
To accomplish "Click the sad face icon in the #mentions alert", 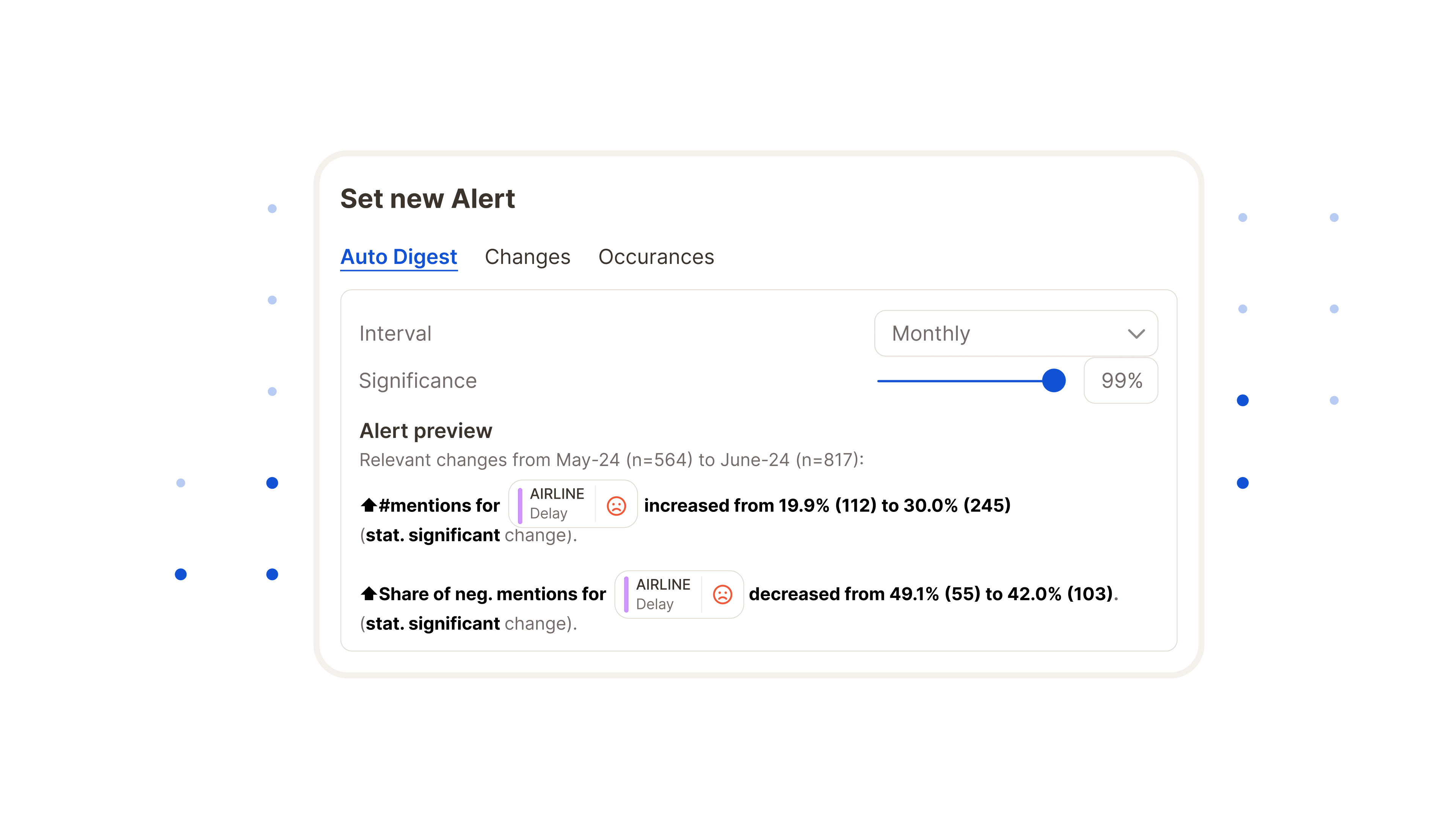I will coord(616,505).
